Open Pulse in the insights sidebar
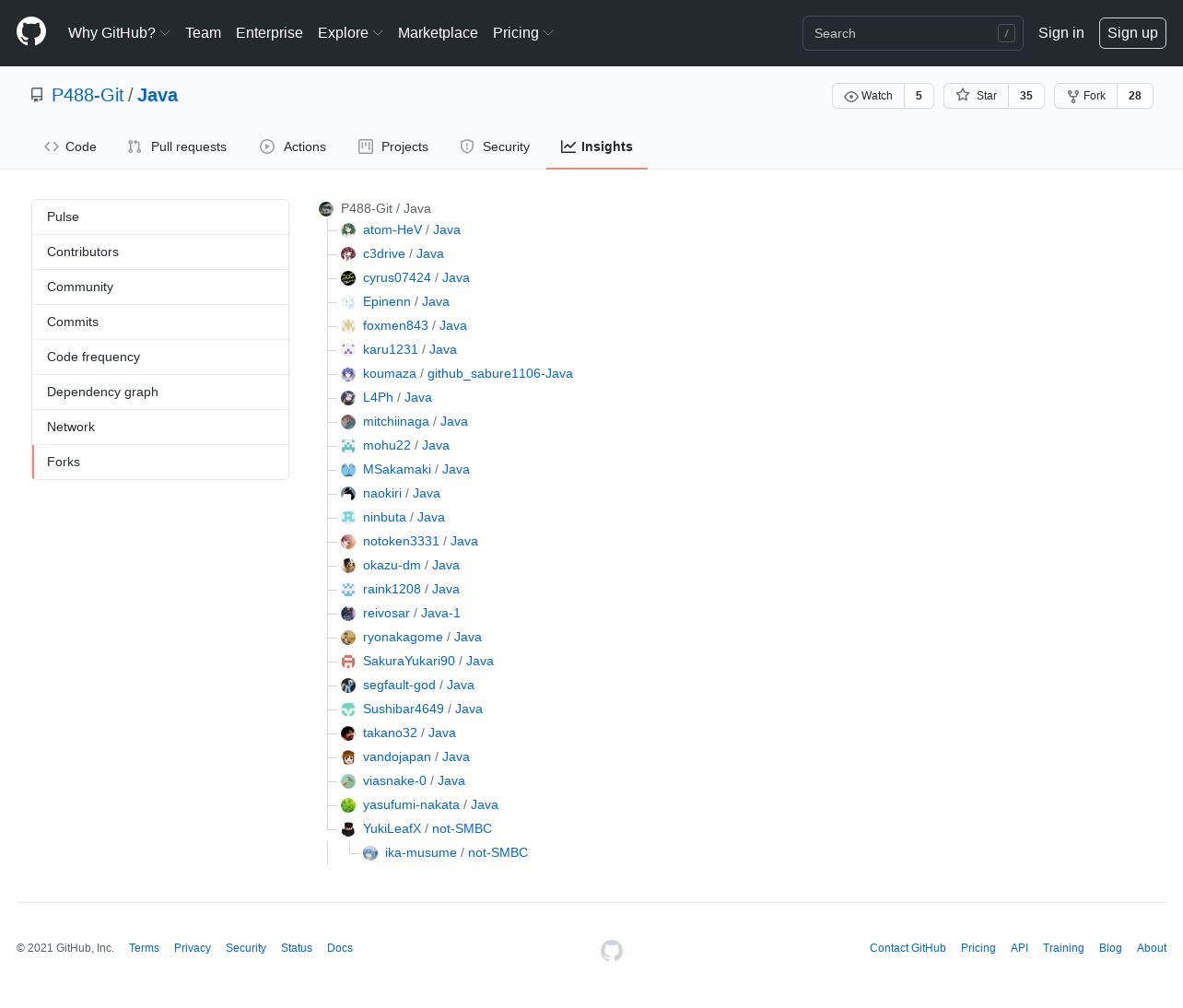The image size is (1183, 1008). pos(160,217)
